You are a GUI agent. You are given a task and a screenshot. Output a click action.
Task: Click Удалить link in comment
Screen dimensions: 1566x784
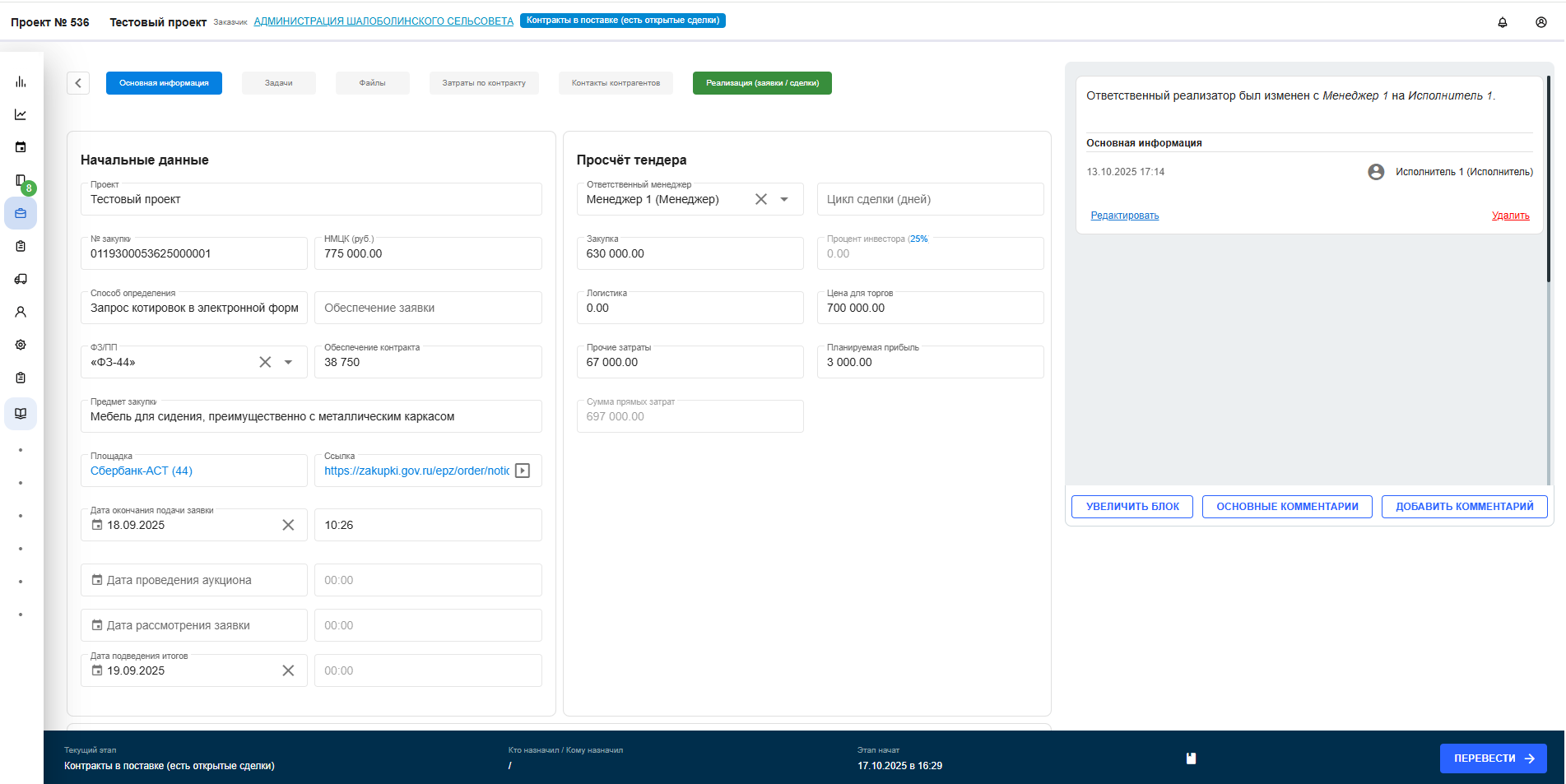click(1510, 216)
